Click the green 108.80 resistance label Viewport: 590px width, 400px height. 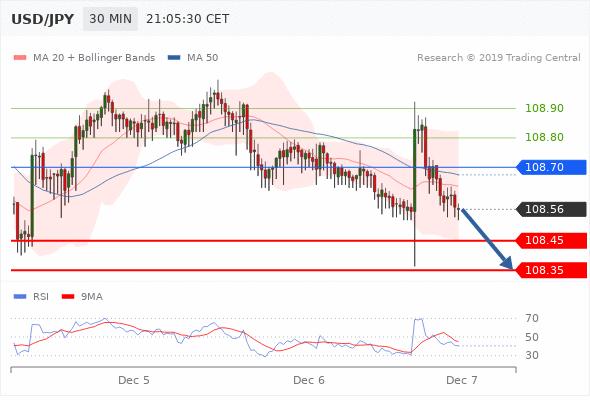tap(544, 137)
